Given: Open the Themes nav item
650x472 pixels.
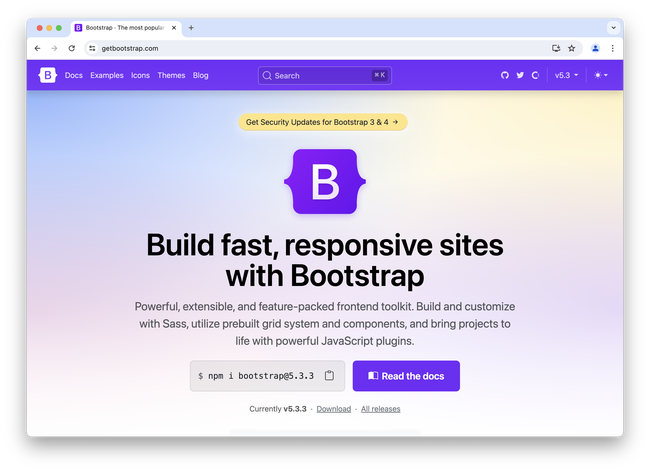Looking at the screenshot, I should coord(171,75).
